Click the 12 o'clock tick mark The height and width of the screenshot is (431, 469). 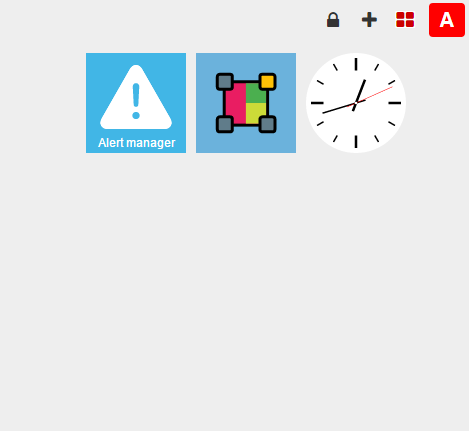coord(356,64)
